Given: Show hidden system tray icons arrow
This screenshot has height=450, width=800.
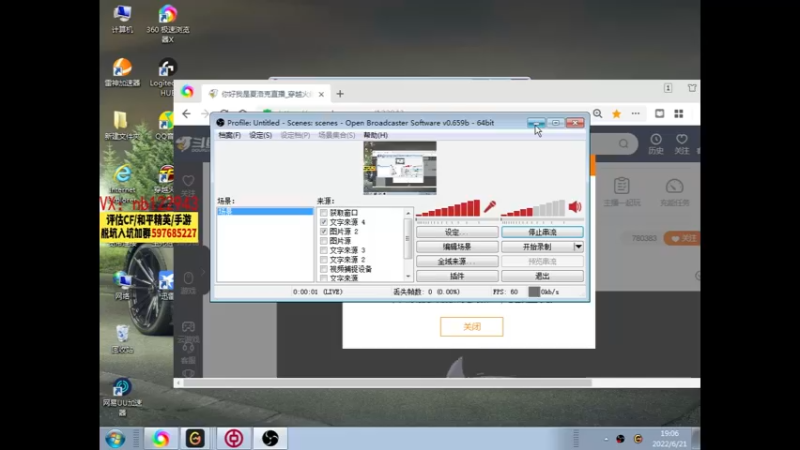Looking at the screenshot, I should (x=606, y=439).
